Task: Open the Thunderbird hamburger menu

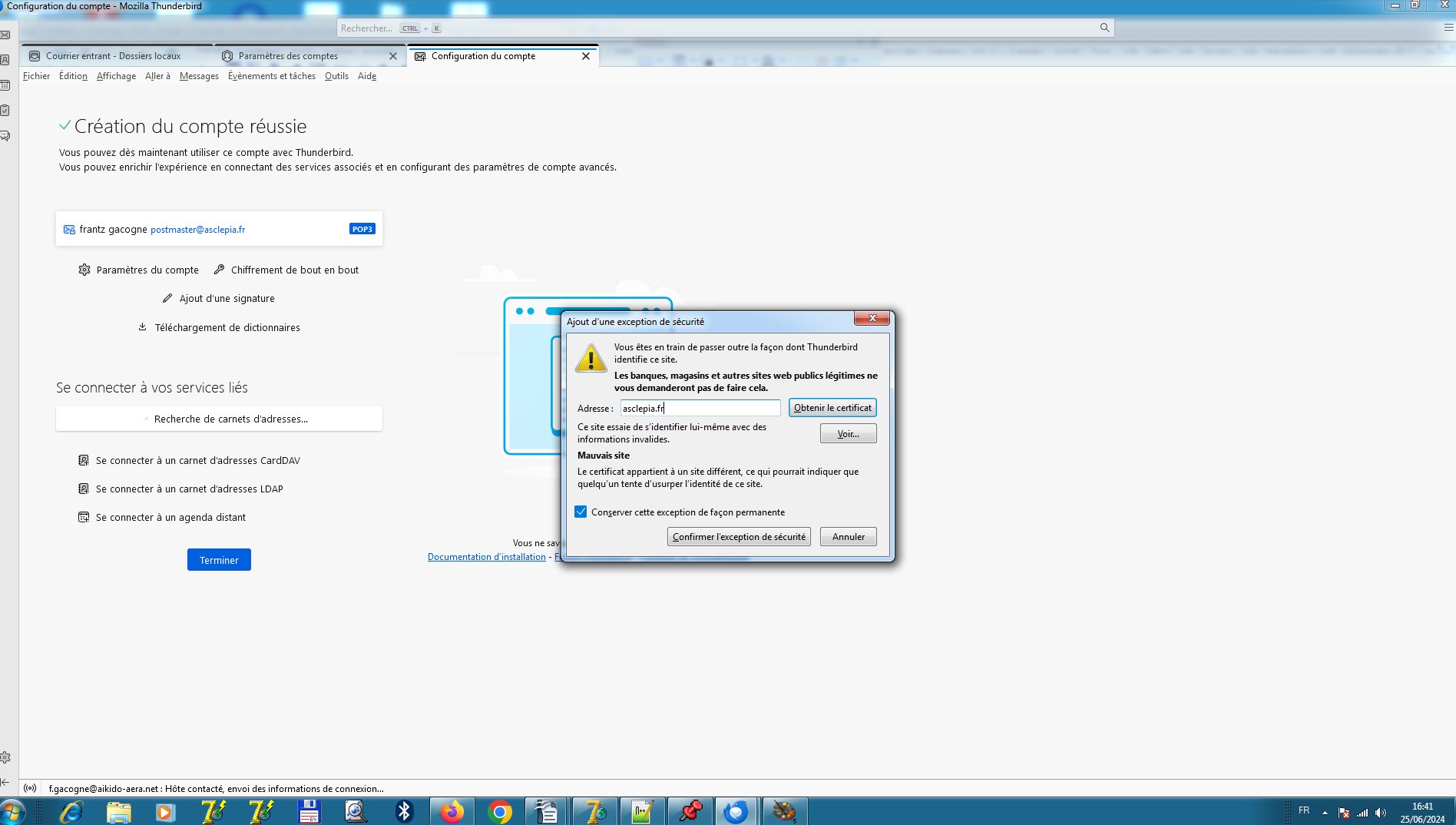Action: tap(1448, 28)
